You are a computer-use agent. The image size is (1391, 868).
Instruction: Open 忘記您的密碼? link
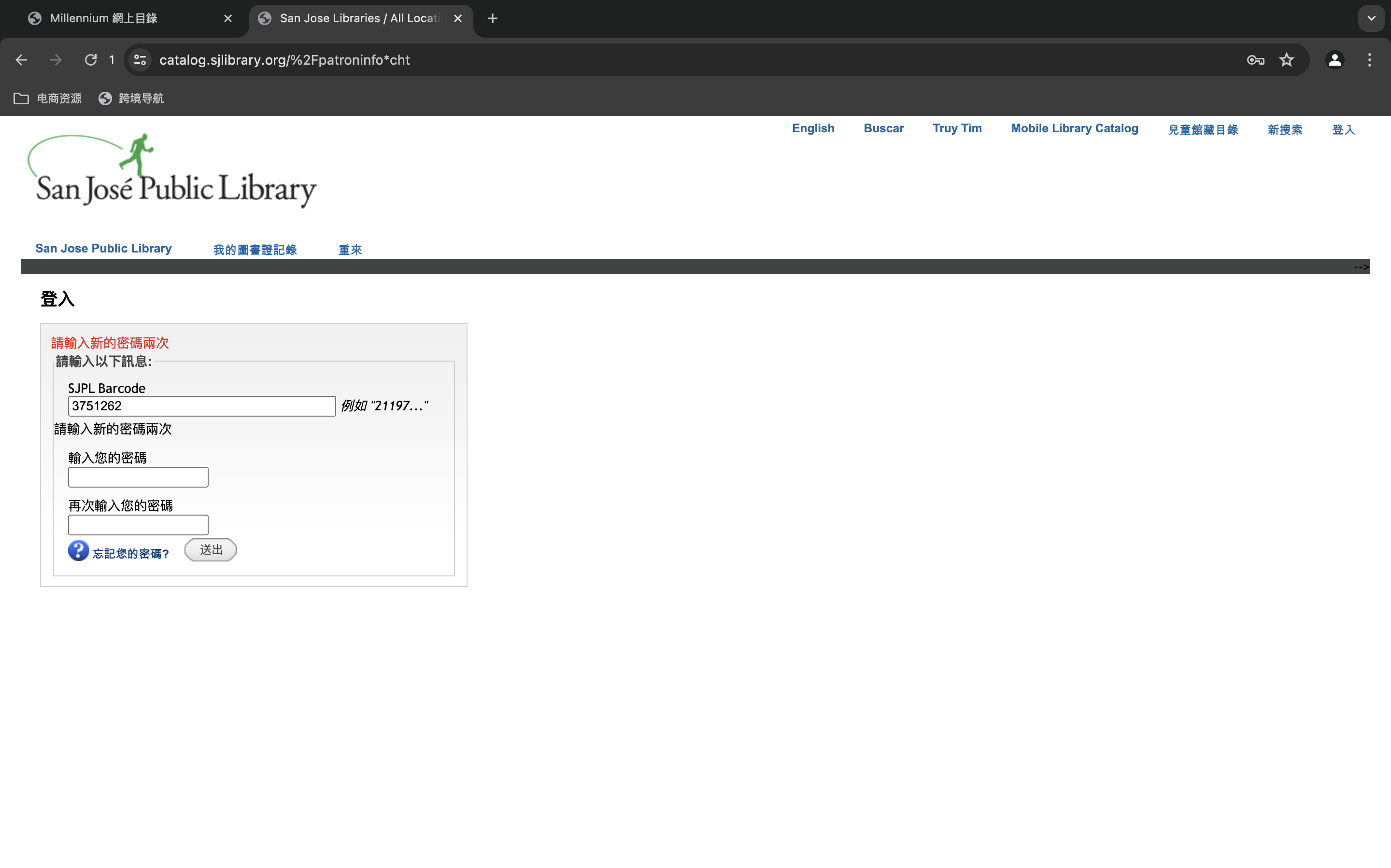pyautogui.click(x=130, y=553)
